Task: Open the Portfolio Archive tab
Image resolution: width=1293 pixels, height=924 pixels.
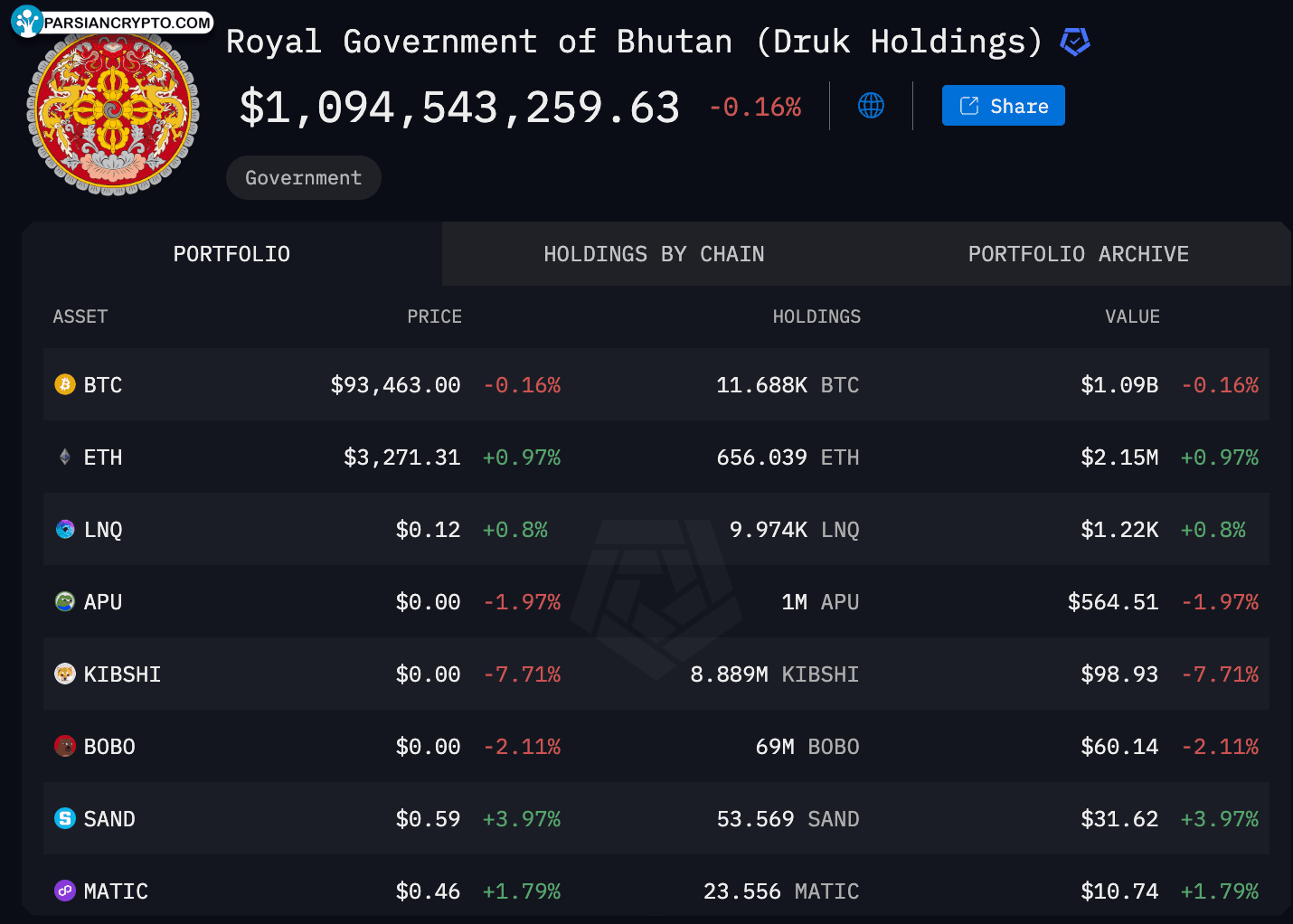Action: click(x=1079, y=254)
